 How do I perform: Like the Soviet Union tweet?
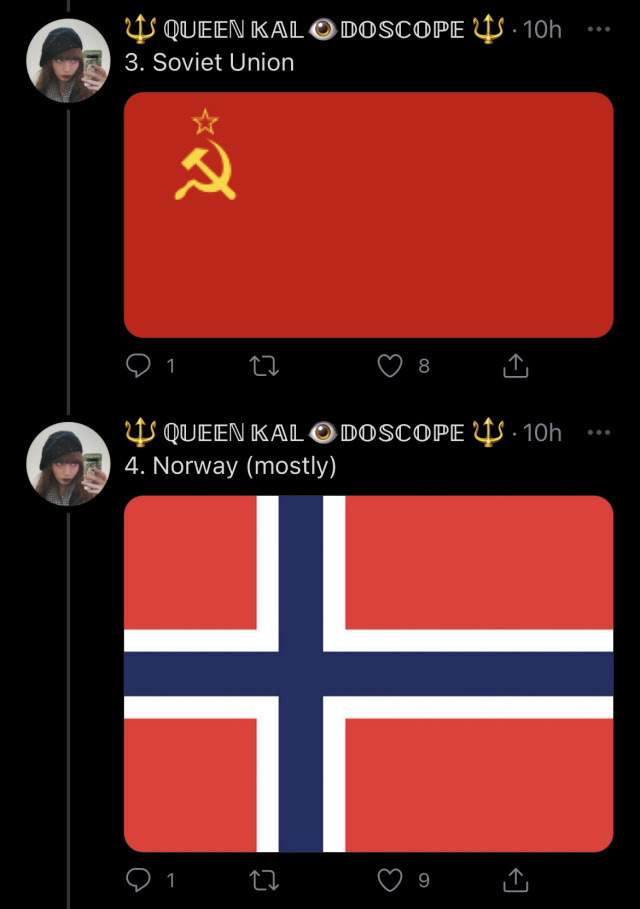coord(390,366)
